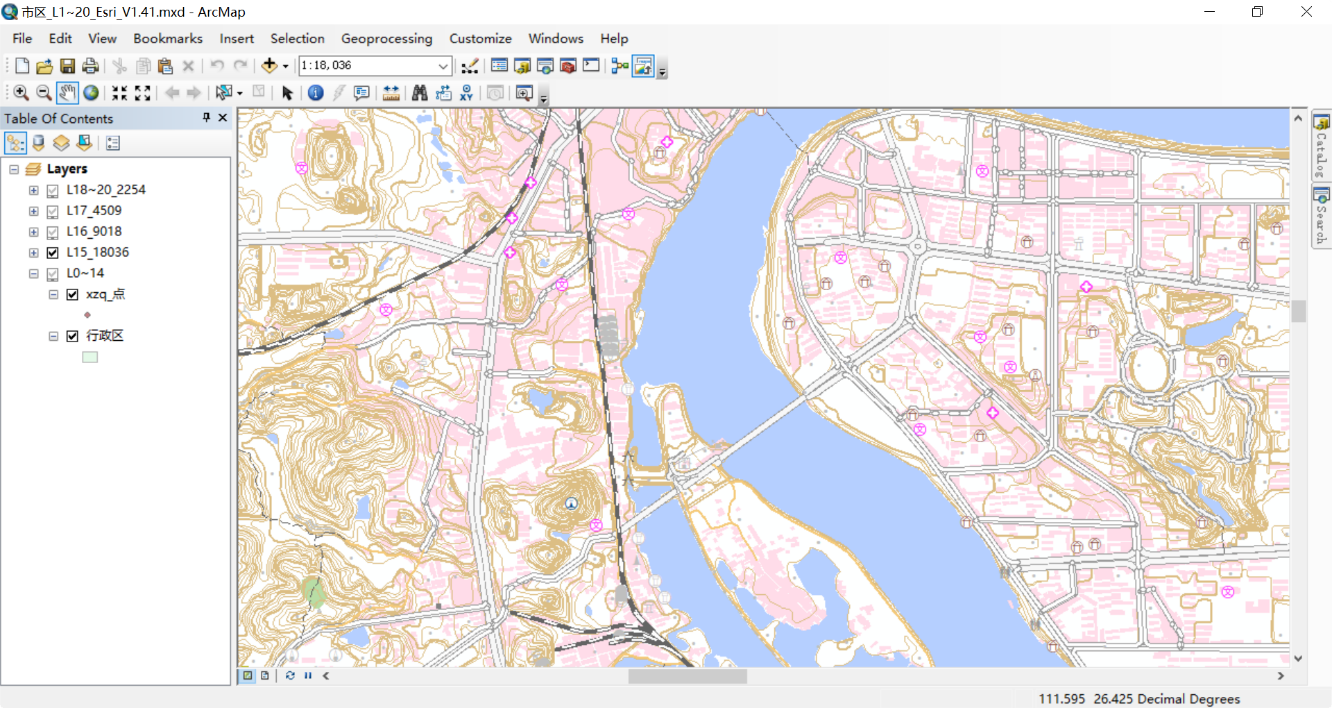Viewport: 1332px width, 708px height.
Task: Click the 行政区 layer color swatch
Action: [x=90, y=356]
